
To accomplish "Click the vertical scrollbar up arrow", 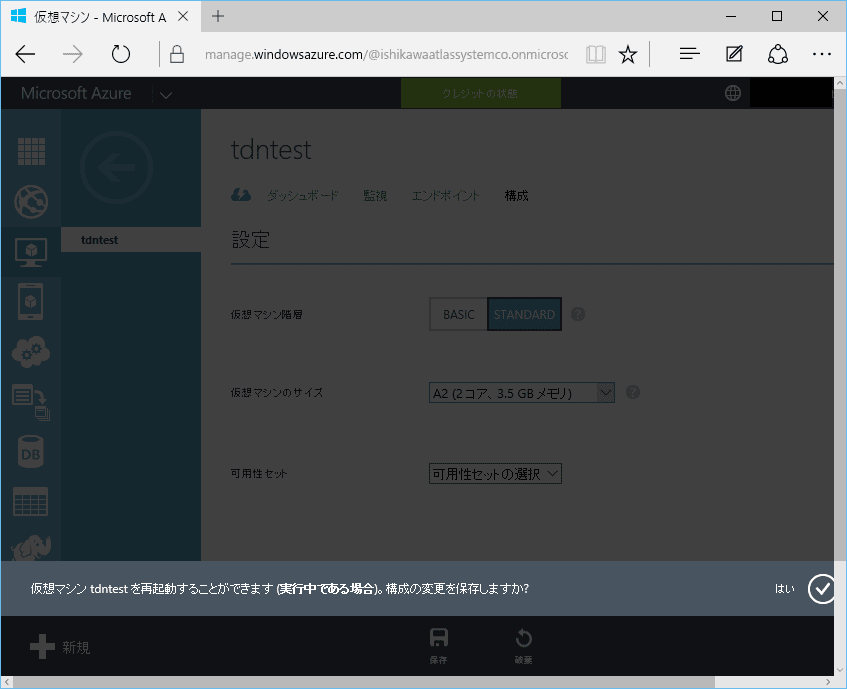I will pos(840,83).
